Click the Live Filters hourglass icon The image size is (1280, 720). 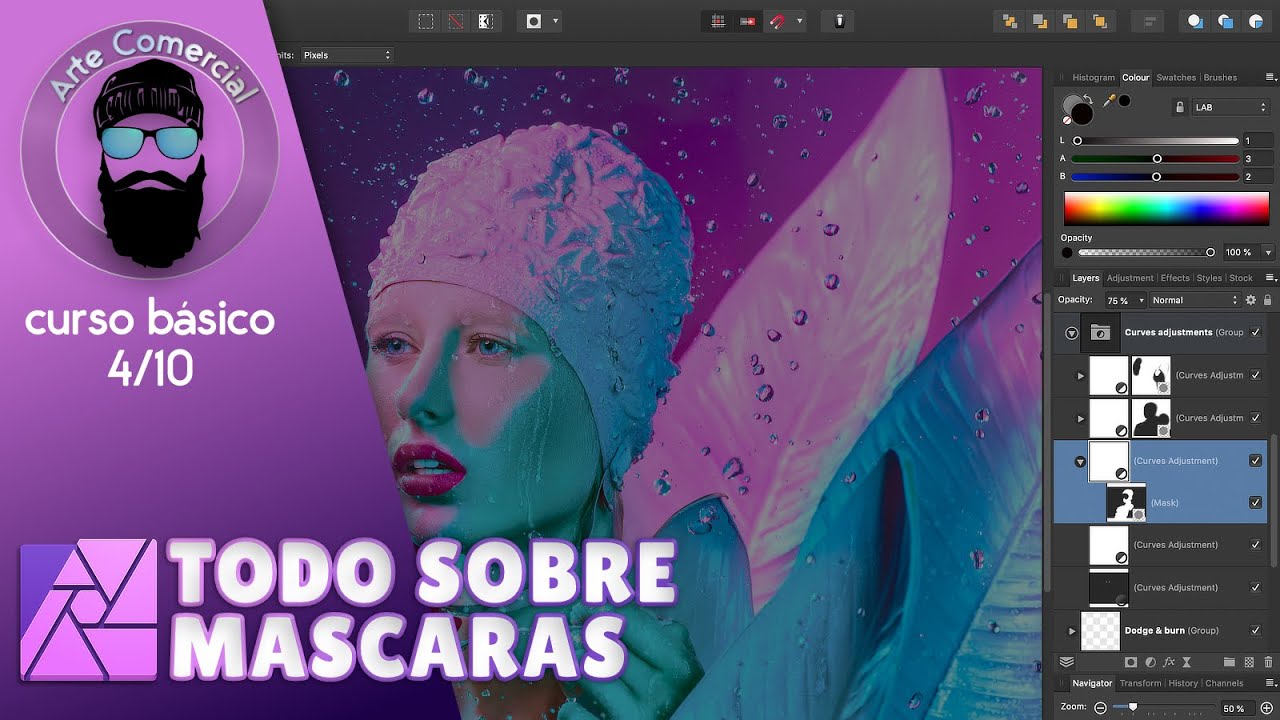(1187, 662)
